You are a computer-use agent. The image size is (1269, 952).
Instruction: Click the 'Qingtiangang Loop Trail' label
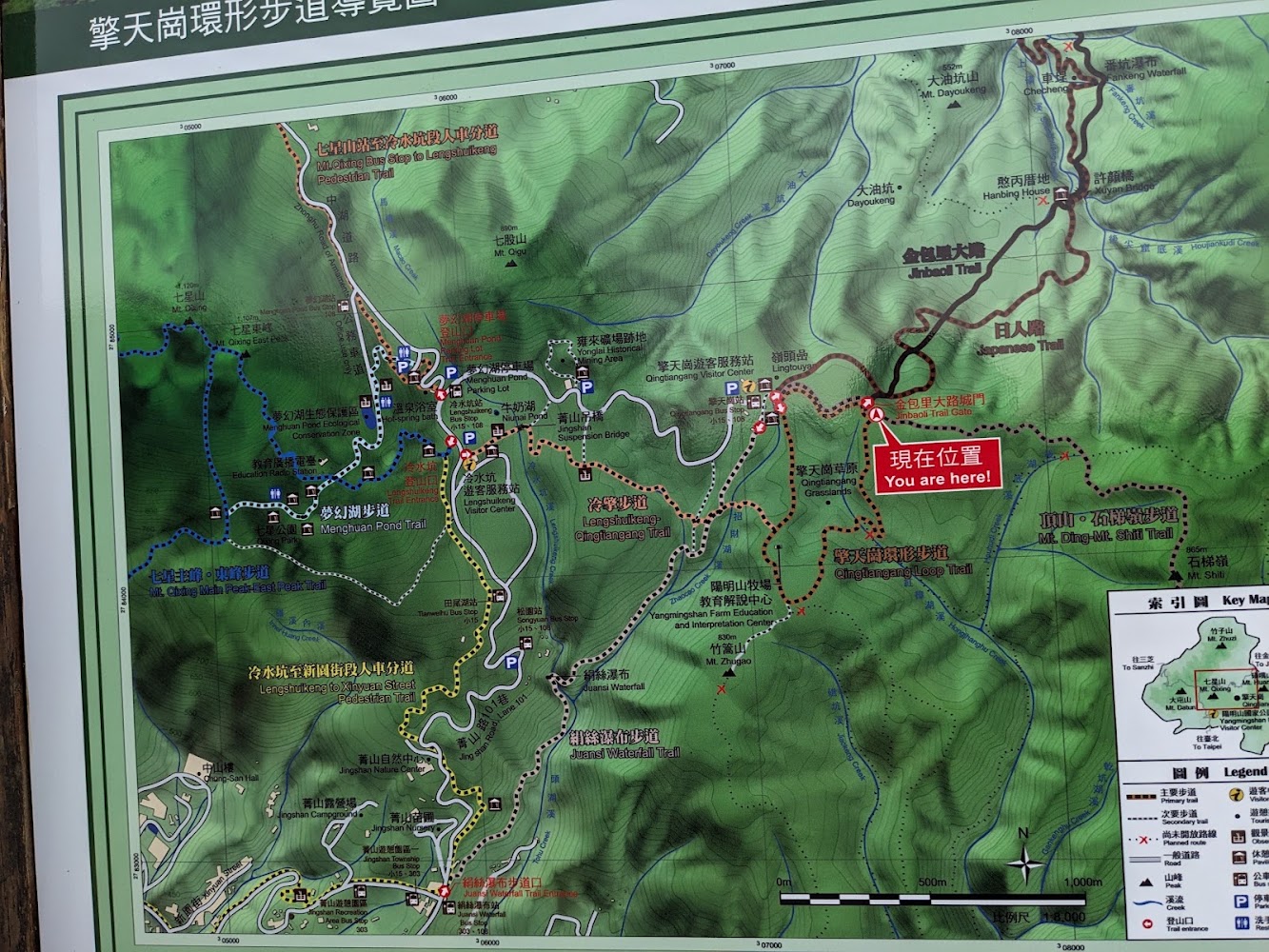(903, 571)
